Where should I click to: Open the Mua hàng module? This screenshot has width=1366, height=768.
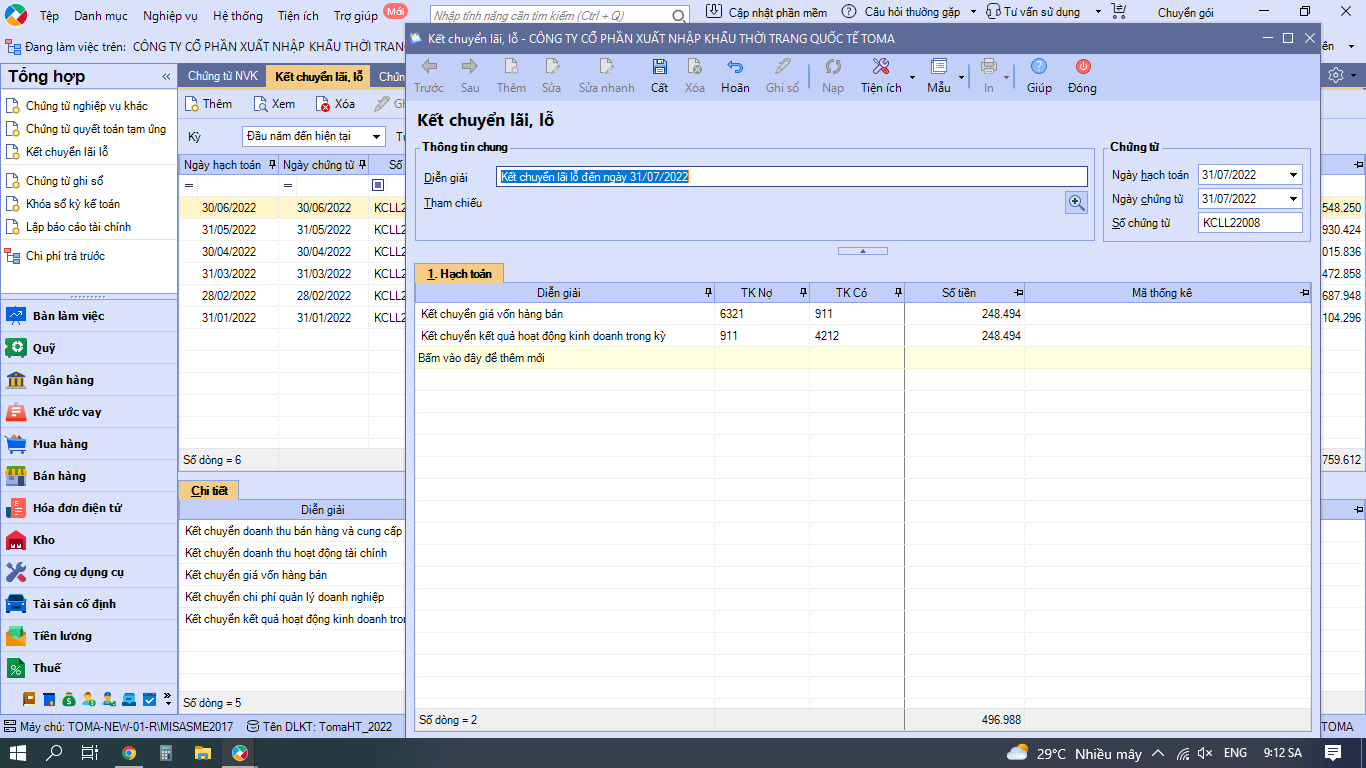90,444
